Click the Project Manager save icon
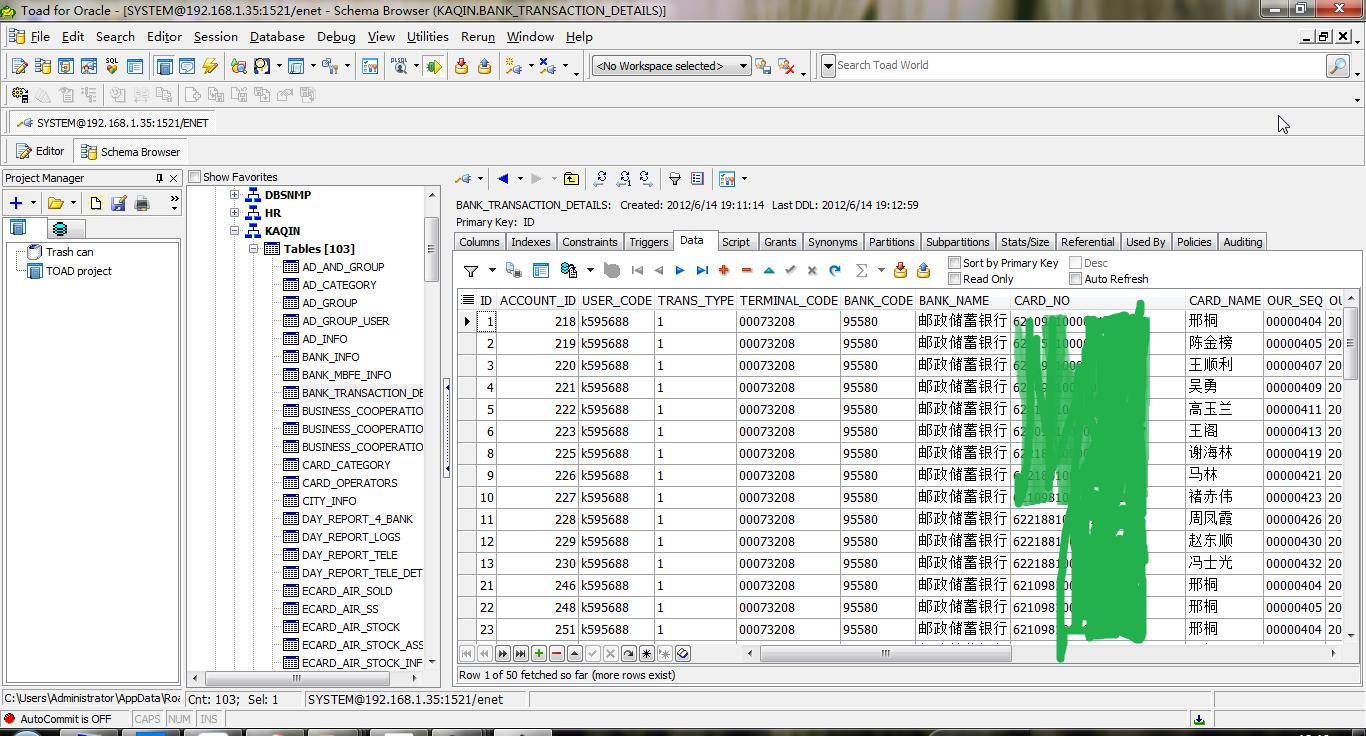 pyautogui.click(x=118, y=203)
